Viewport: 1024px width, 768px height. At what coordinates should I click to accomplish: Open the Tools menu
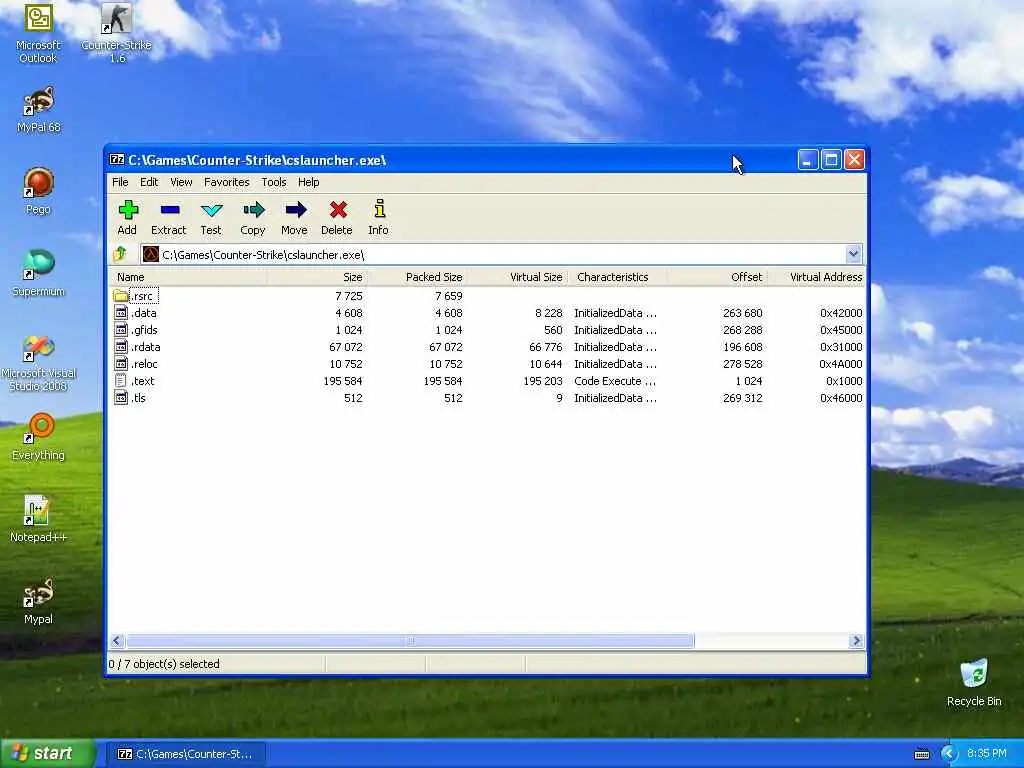274,182
